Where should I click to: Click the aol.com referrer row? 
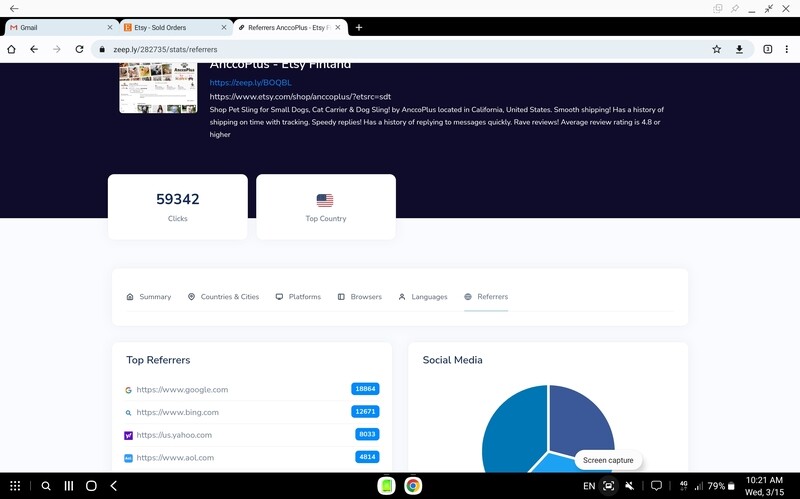[x=252, y=458]
